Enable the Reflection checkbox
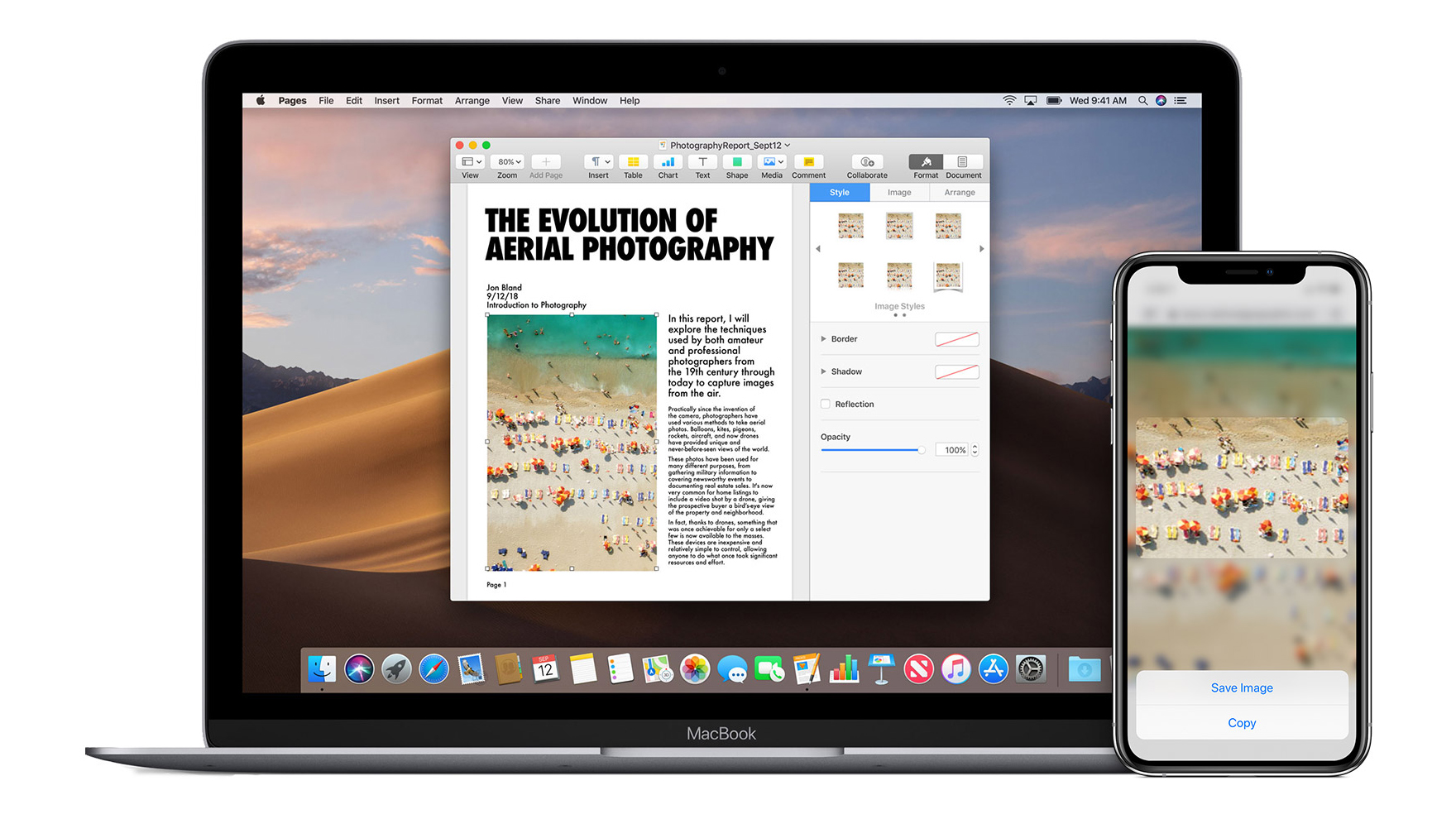Image resolution: width=1456 pixels, height=819 pixels. [826, 404]
